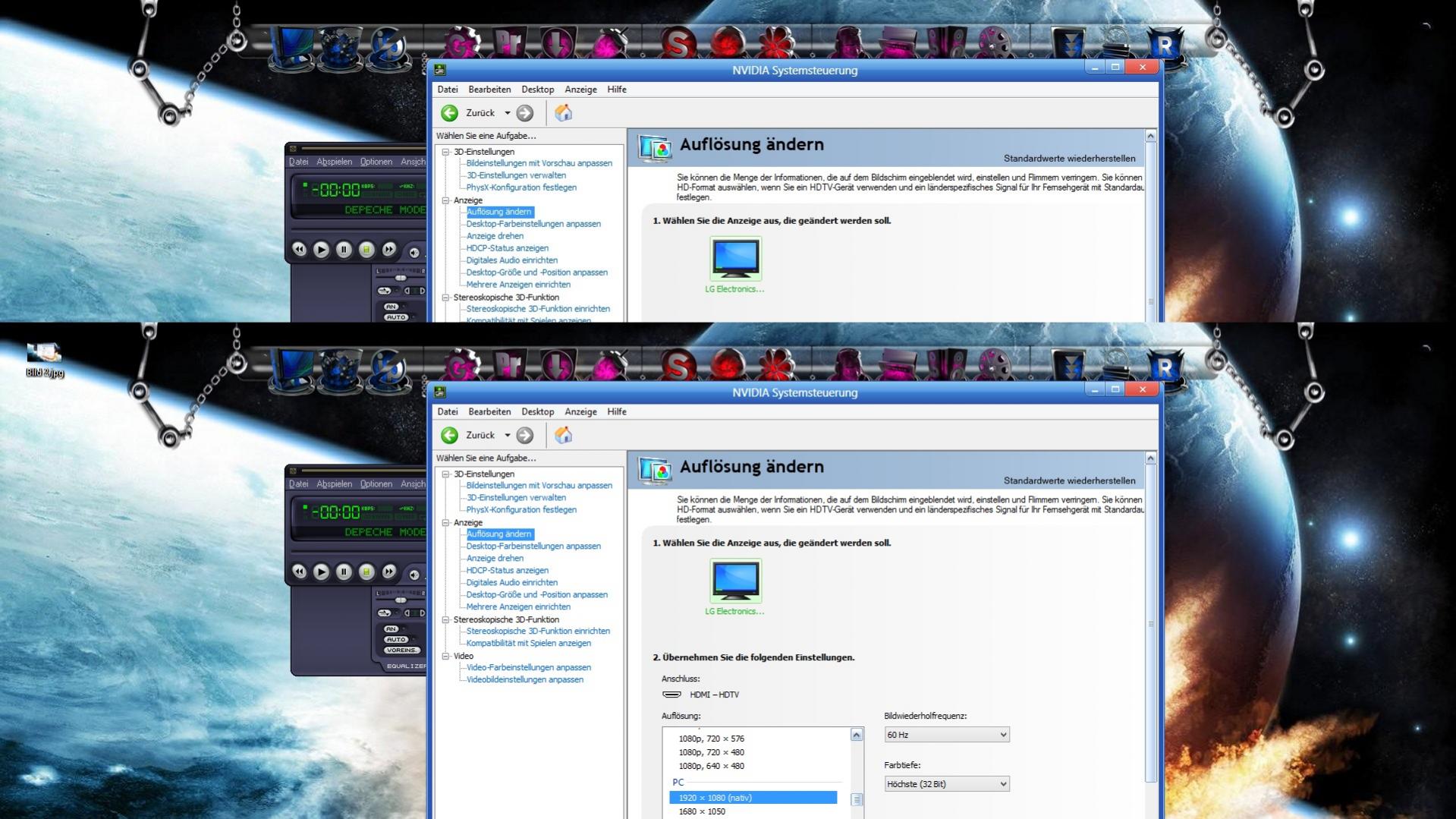The height and width of the screenshot is (819, 1456).
Task: Click the home icon in the upper NVIDIA toolbar
Action: pyautogui.click(x=564, y=113)
